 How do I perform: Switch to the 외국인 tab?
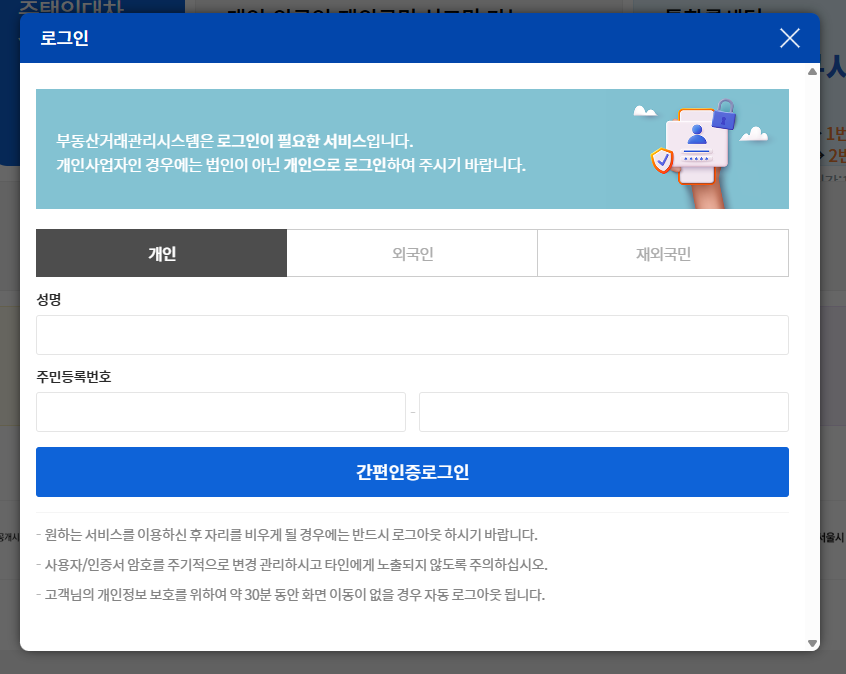[412, 253]
